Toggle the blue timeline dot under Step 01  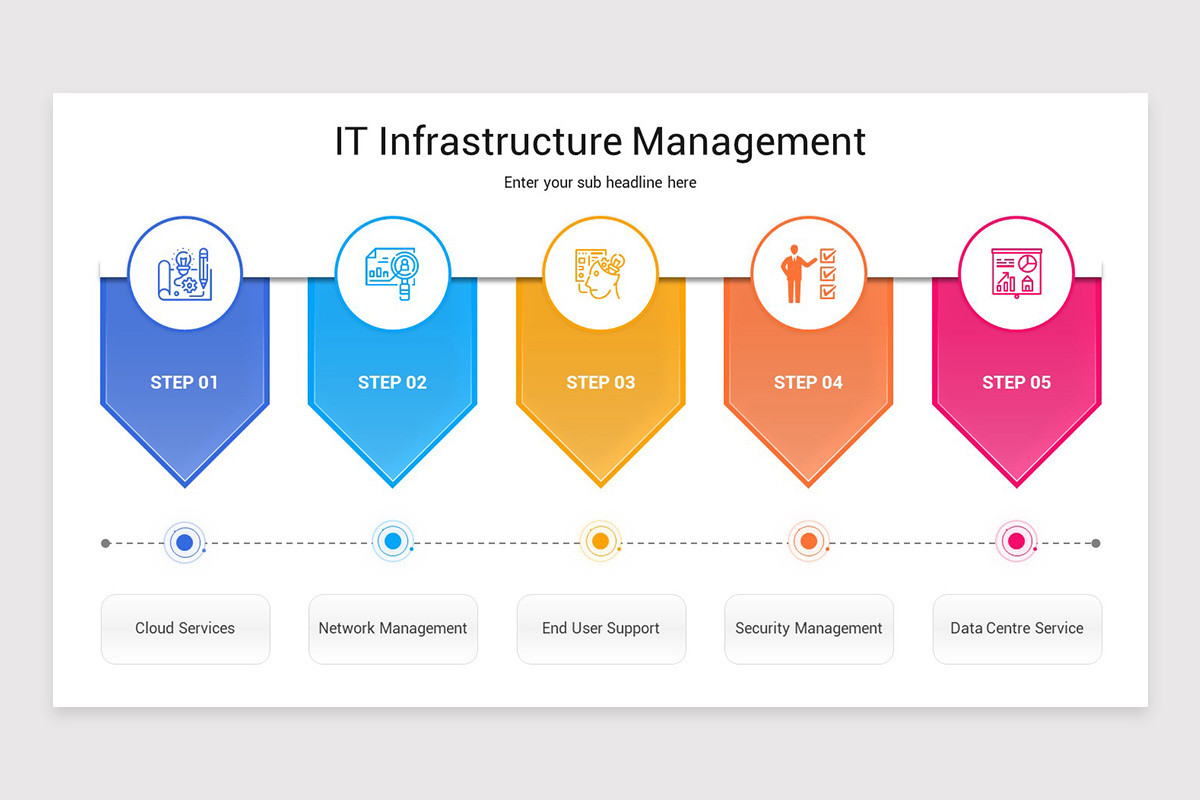pyautogui.click(x=184, y=542)
